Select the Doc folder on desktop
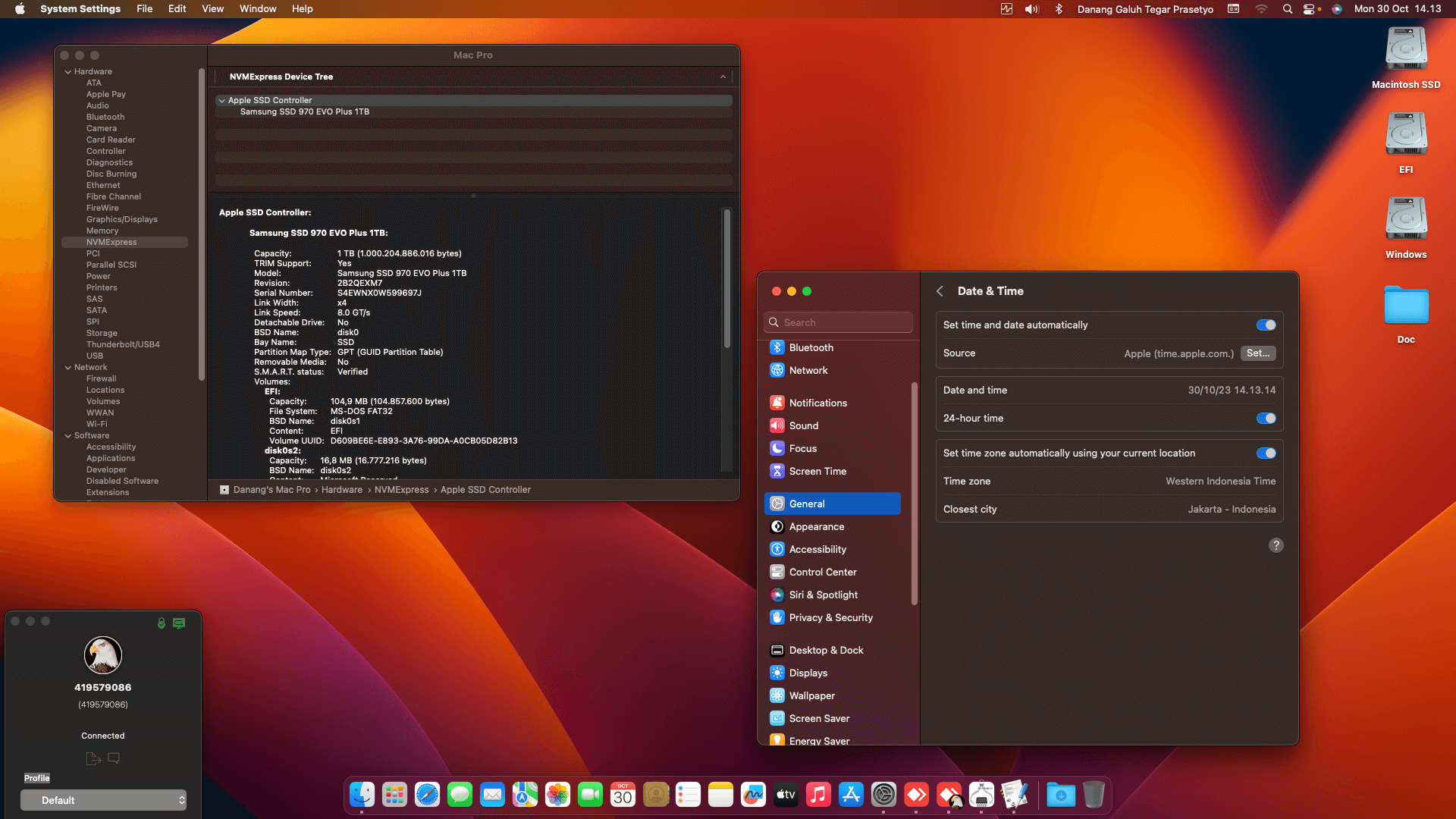 click(1406, 314)
